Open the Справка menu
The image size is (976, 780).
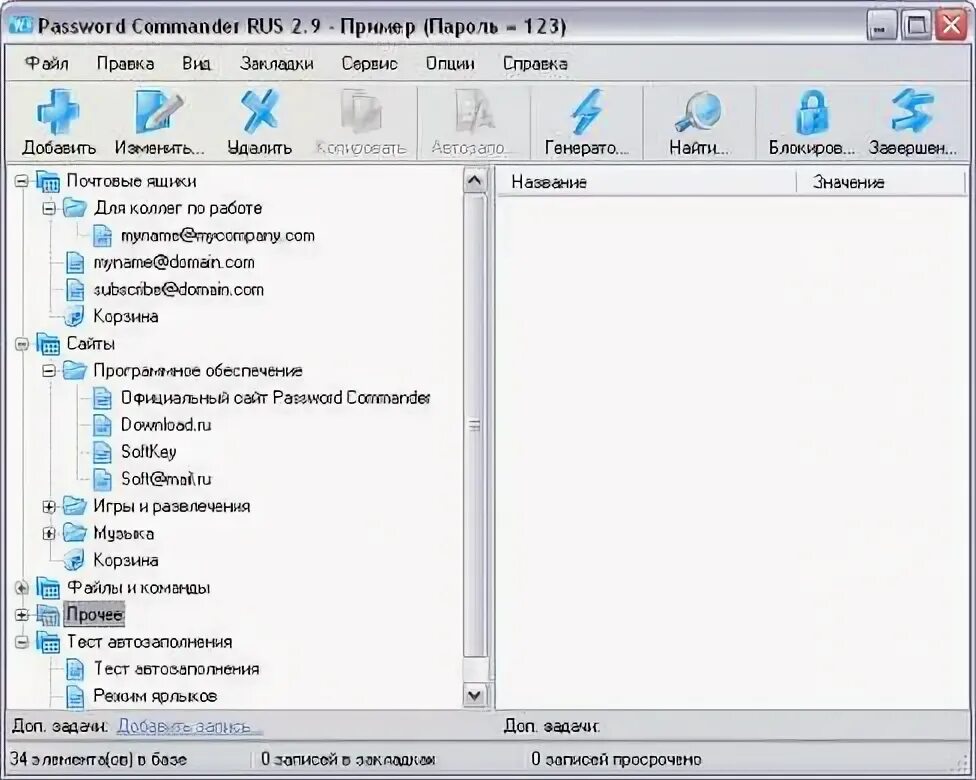(535, 63)
